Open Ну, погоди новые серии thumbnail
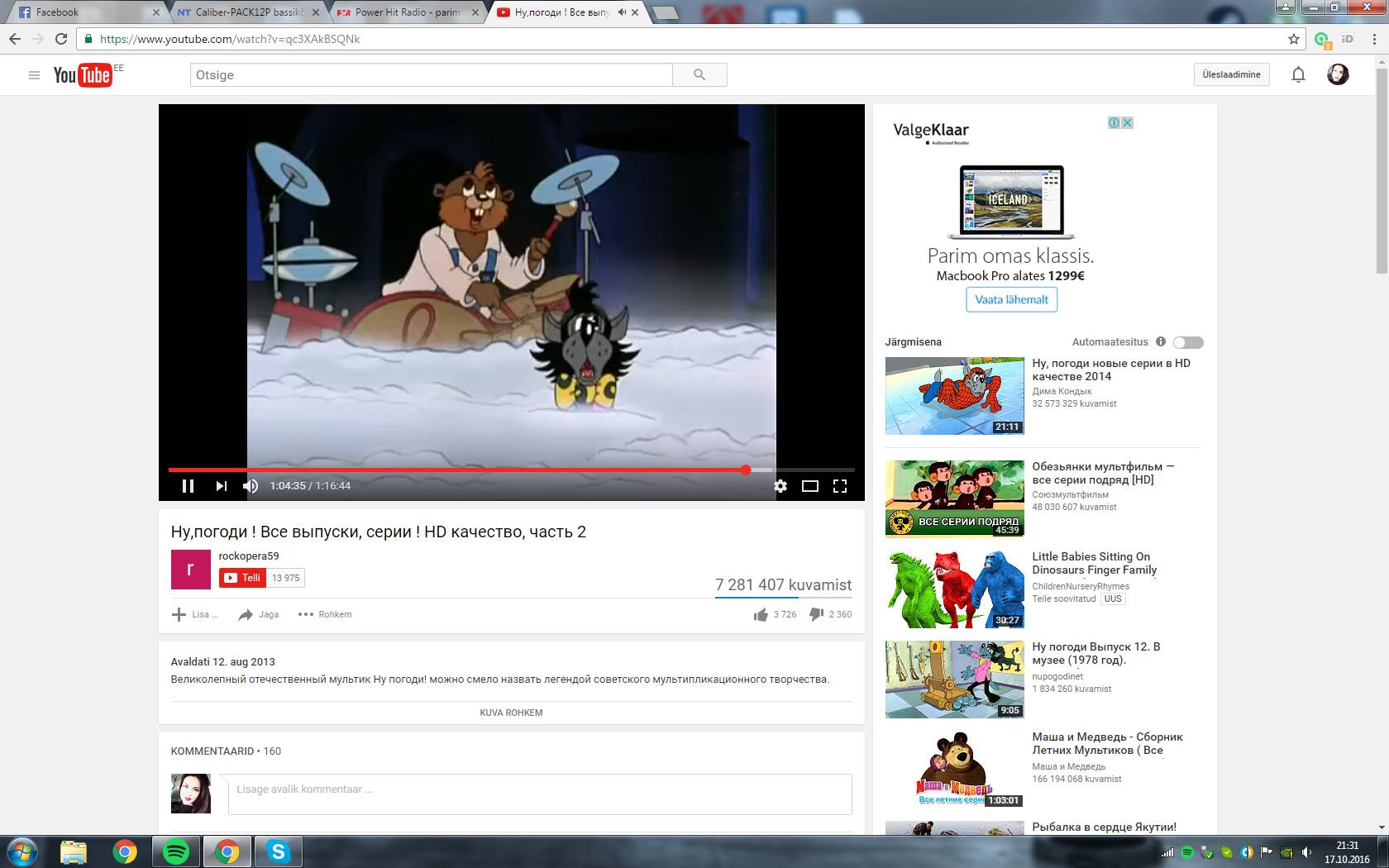 coord(955,396)
